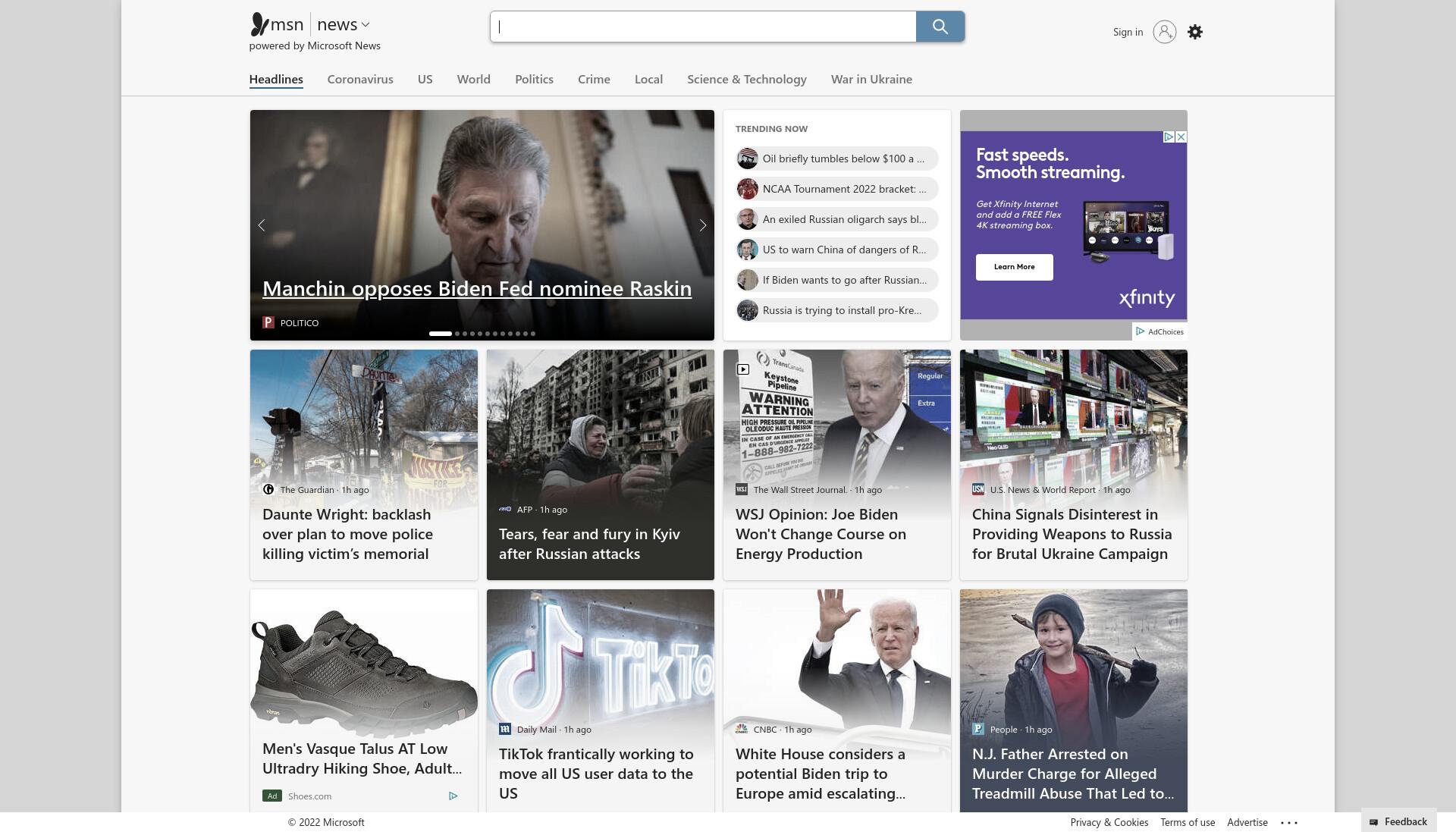Open the user profile avatar icon
1456x832 pixels.
pos(1164,32)
